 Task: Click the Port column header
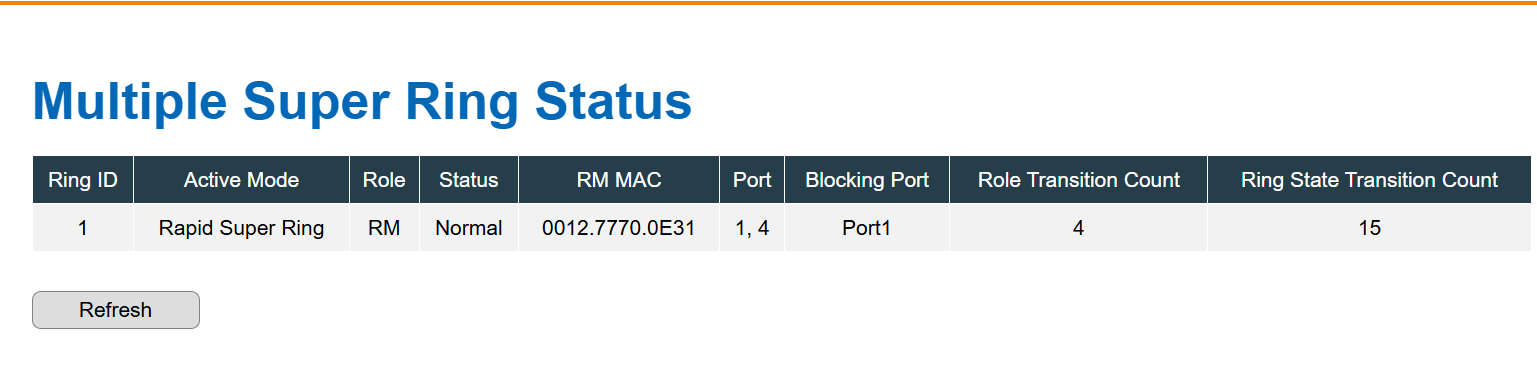pyautogui.click(x=752, y=180)
